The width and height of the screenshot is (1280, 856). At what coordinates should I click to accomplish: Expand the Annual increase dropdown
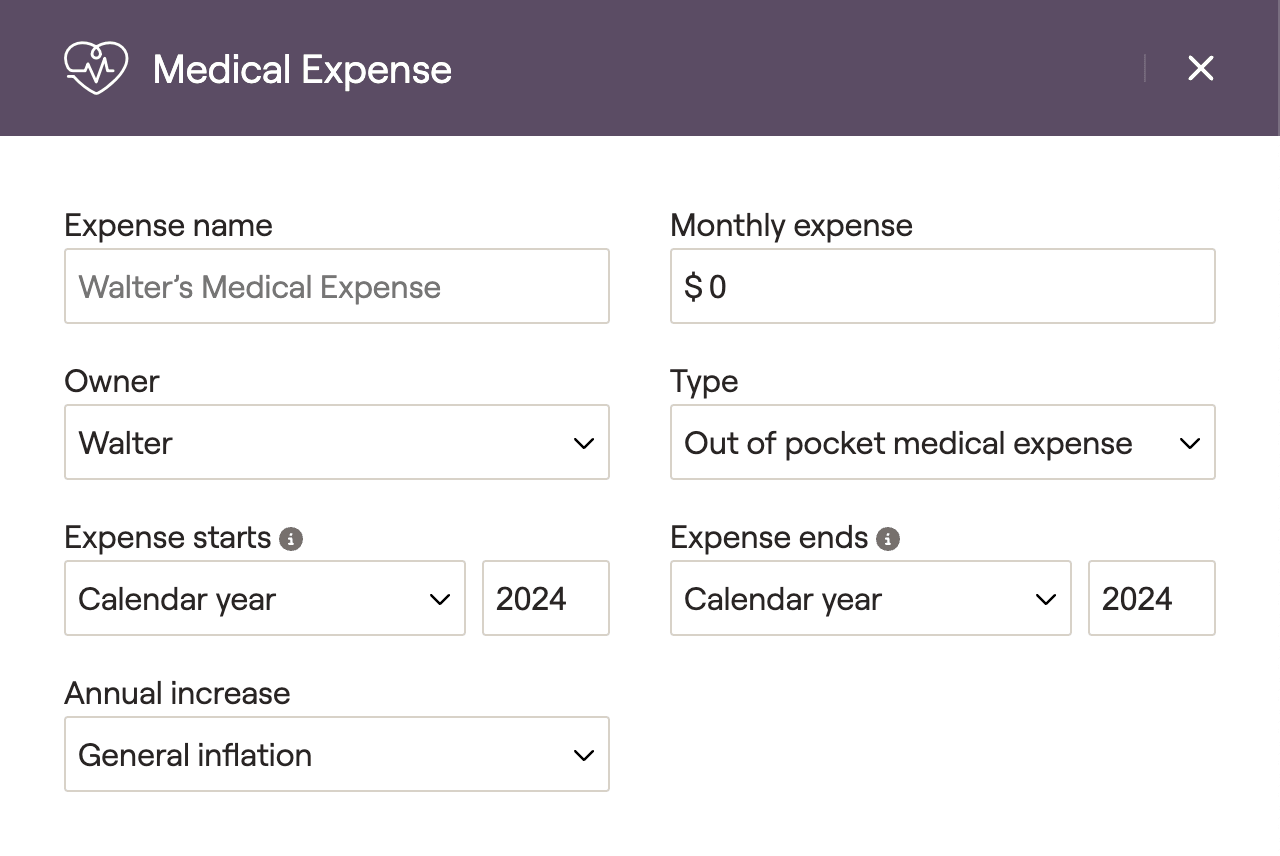[x=336, y=754]
